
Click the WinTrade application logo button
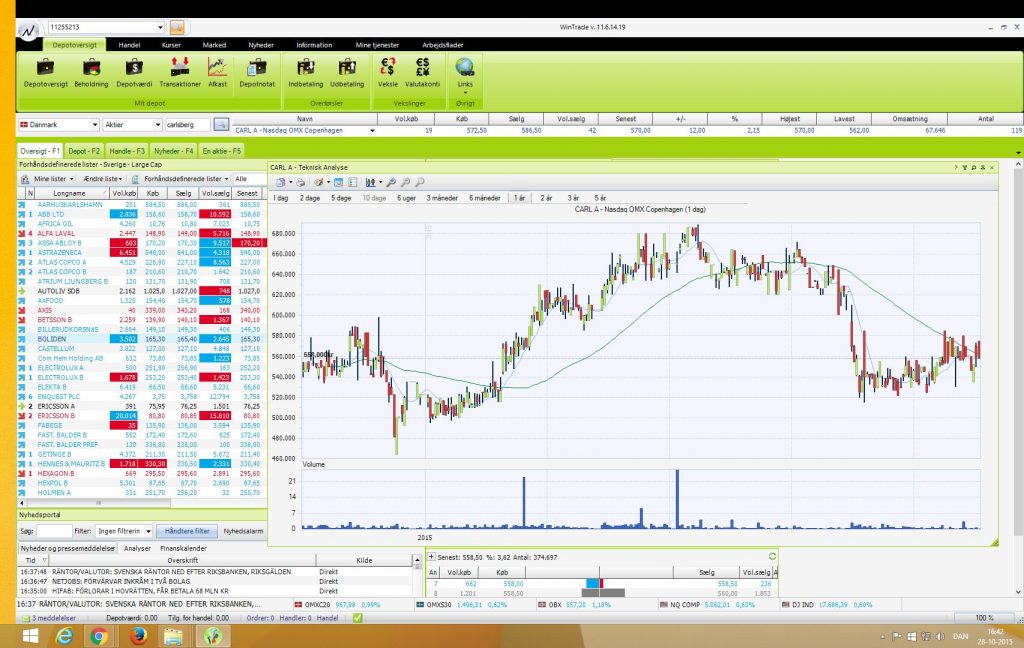(x=28, y=30)
